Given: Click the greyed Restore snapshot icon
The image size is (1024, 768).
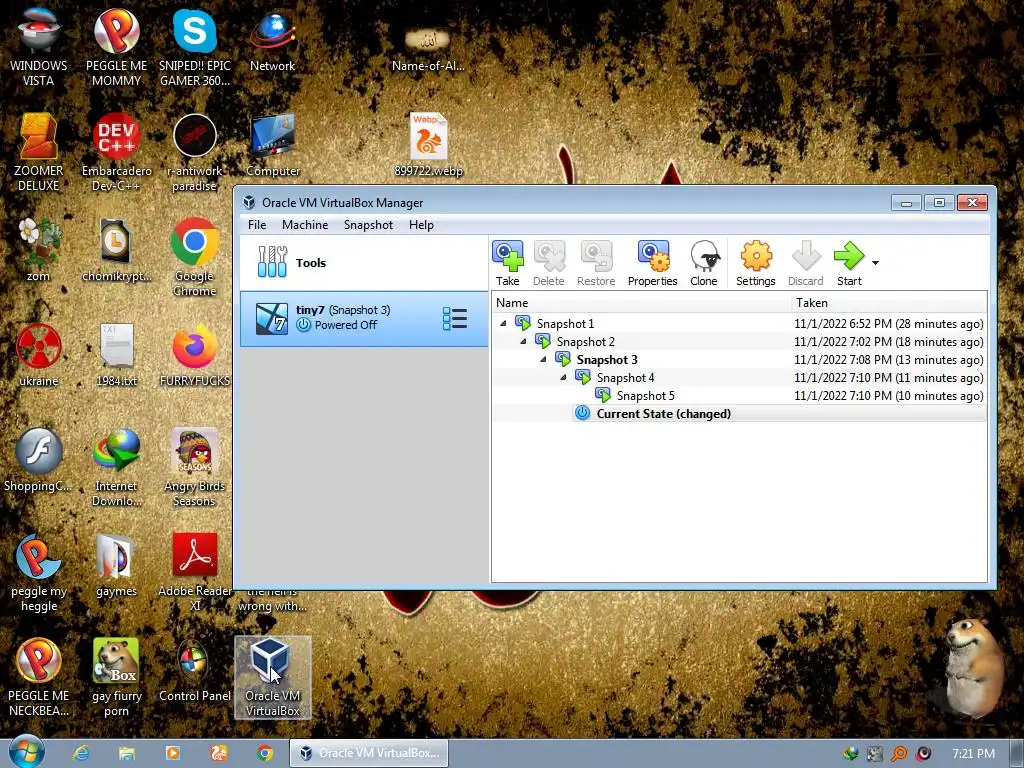Looking at the screenshot, I should pos(596,263).
